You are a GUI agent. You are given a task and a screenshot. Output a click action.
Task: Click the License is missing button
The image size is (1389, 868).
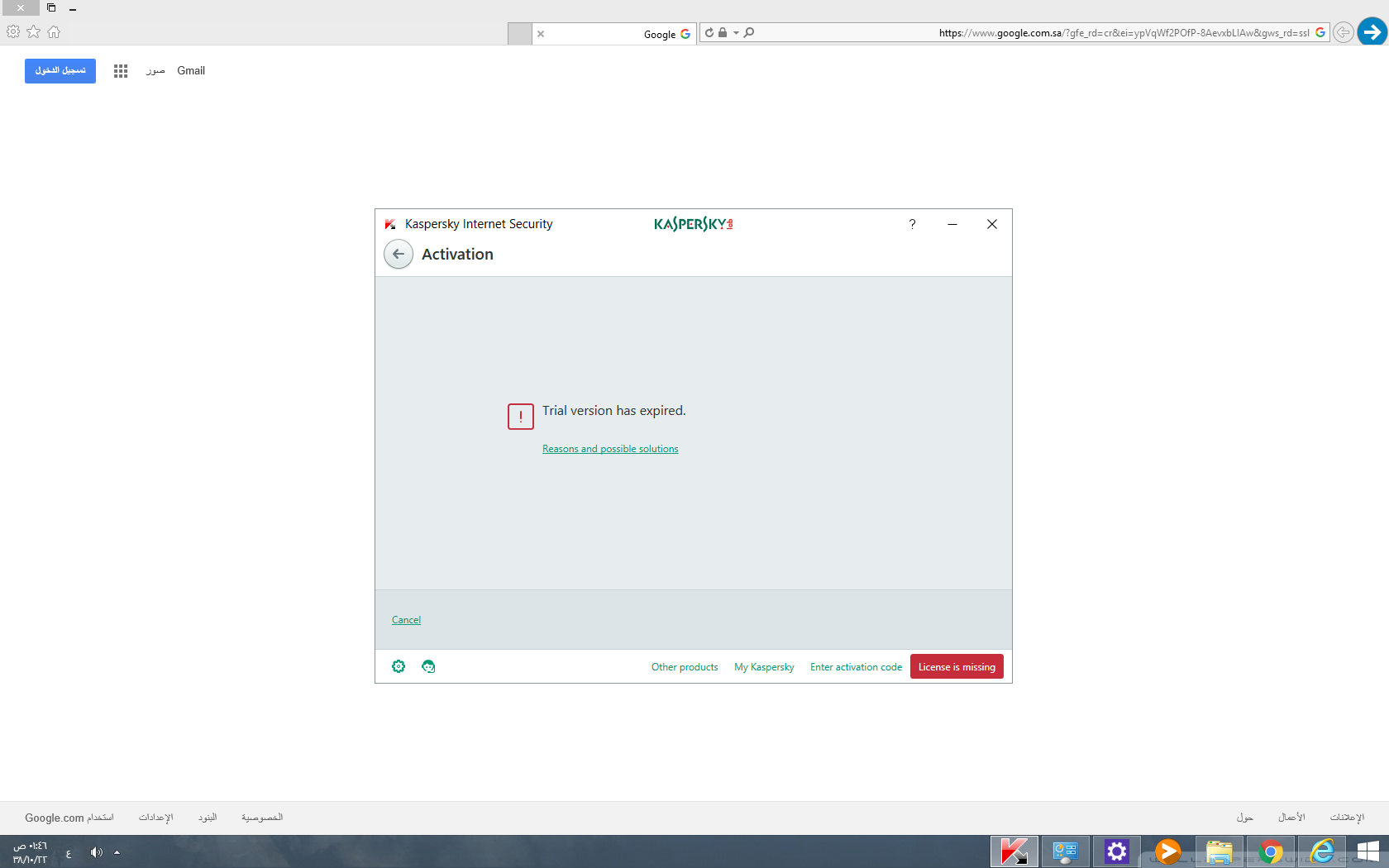[x=957, y=667]
